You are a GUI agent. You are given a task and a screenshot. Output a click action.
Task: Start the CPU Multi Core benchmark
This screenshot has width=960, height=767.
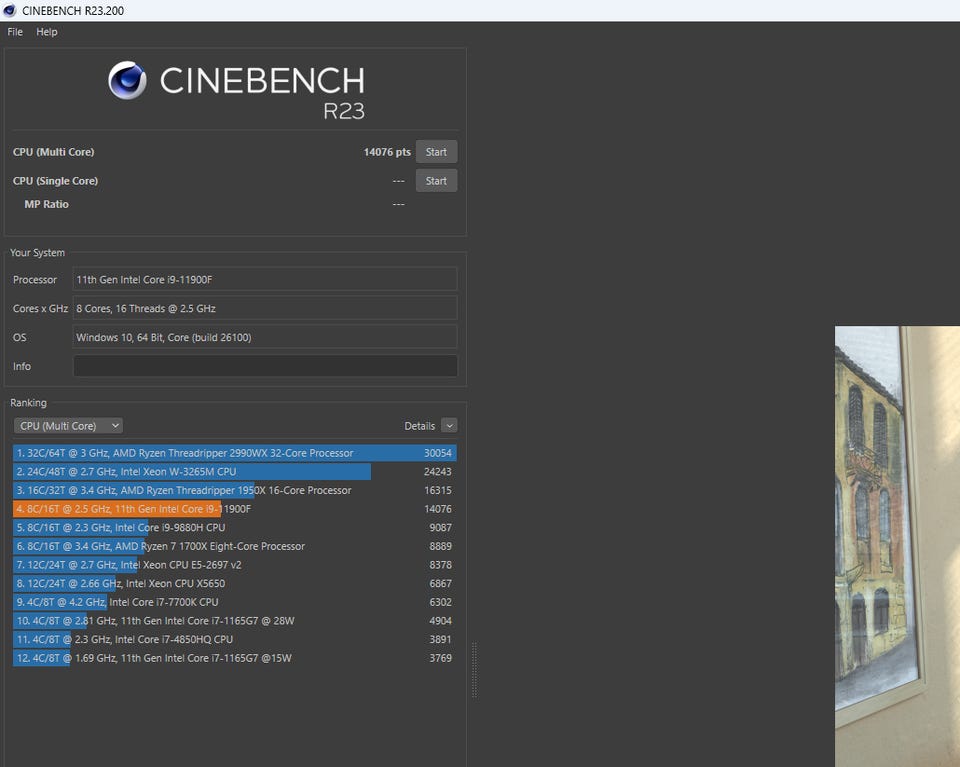(x=436, y=152)
